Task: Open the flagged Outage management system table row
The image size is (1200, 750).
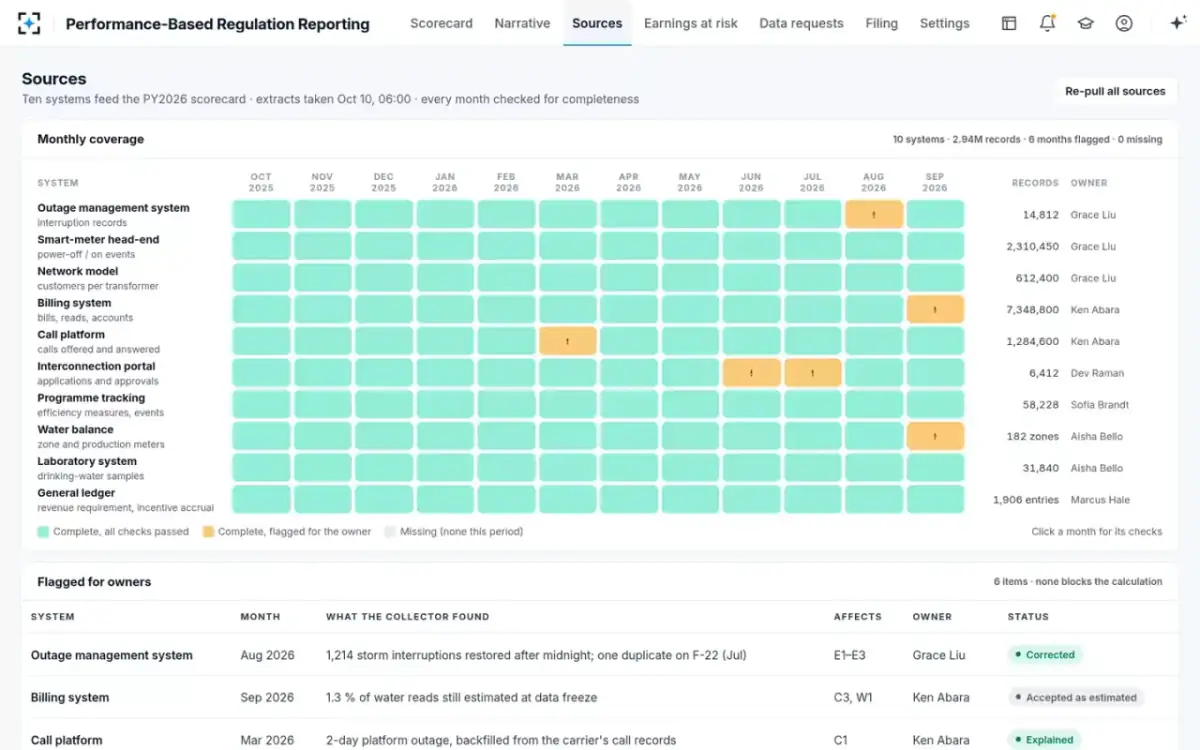Action: pos(599,655)
